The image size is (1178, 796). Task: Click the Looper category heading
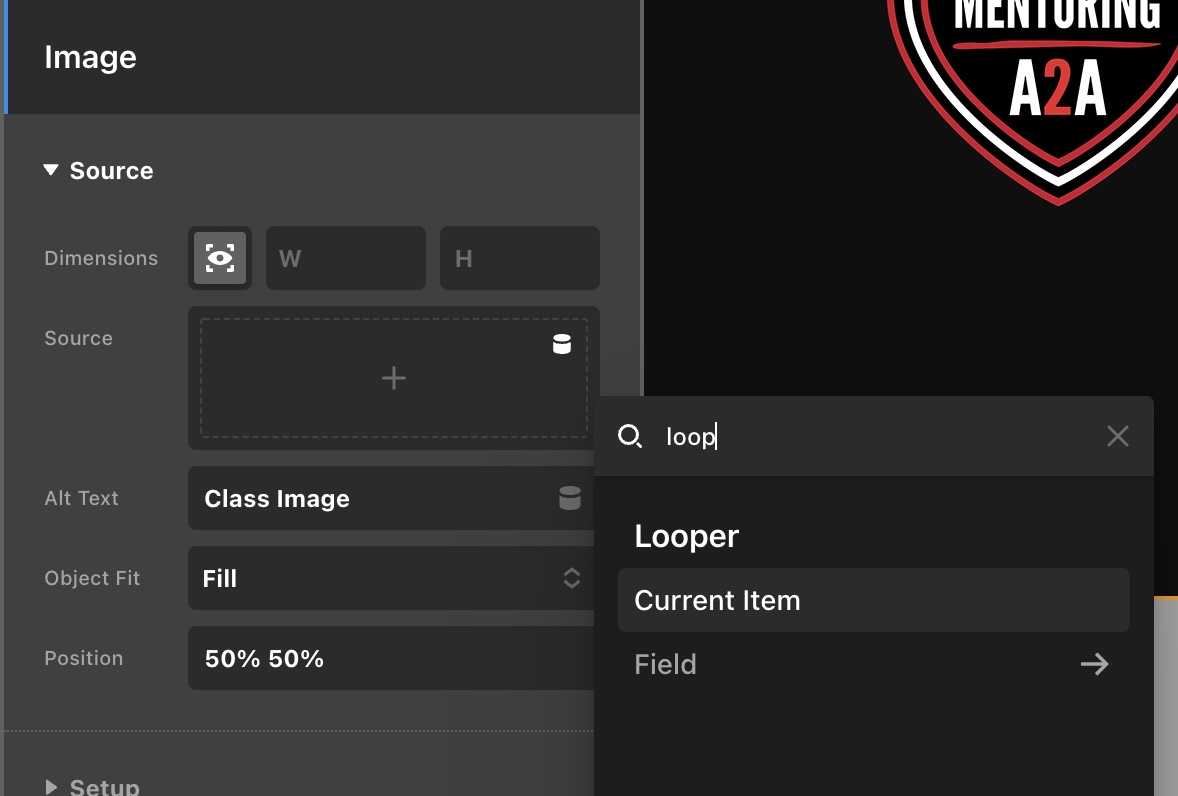point(687,536)
